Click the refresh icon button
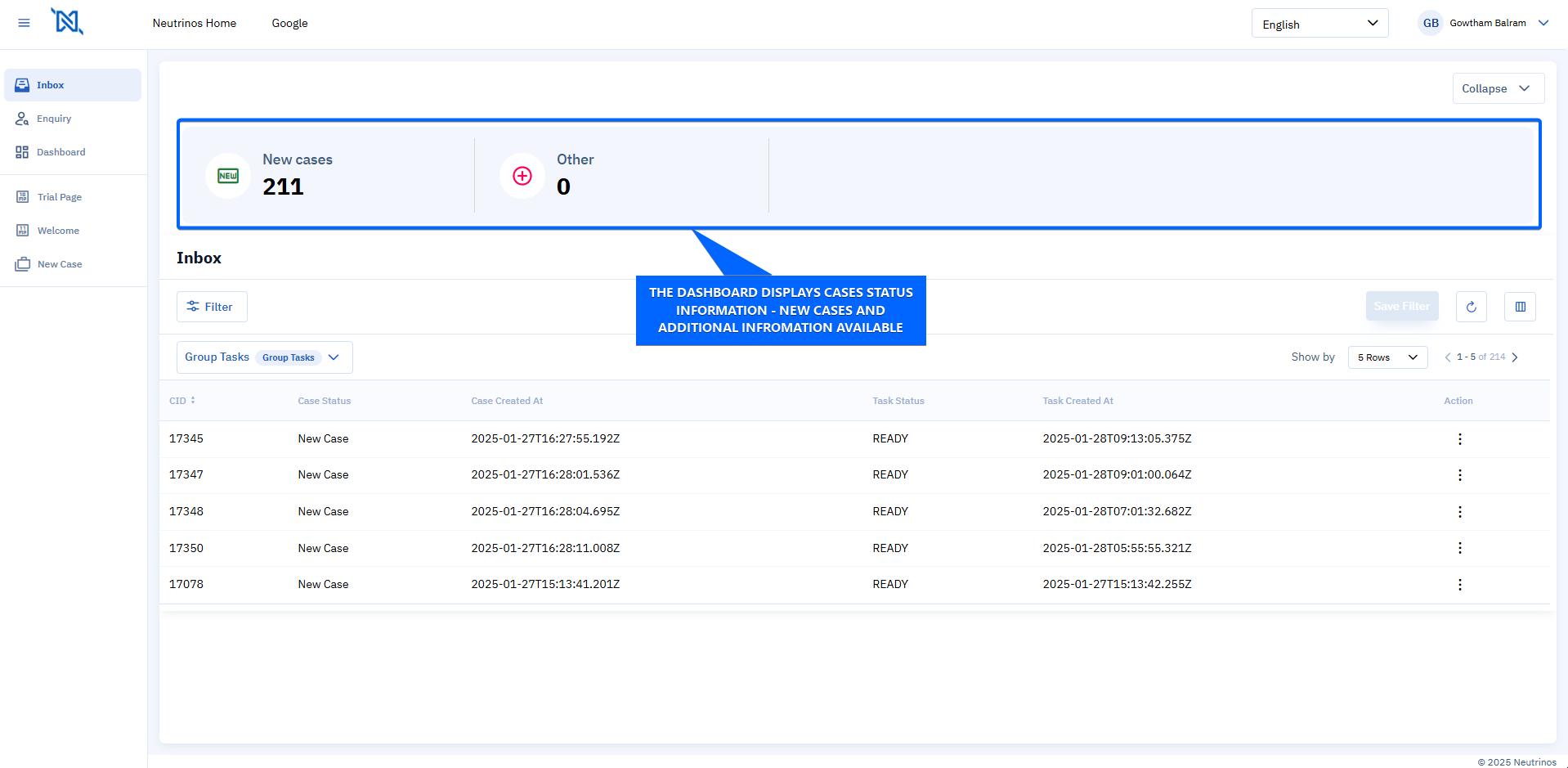 tap(1471, 307)
